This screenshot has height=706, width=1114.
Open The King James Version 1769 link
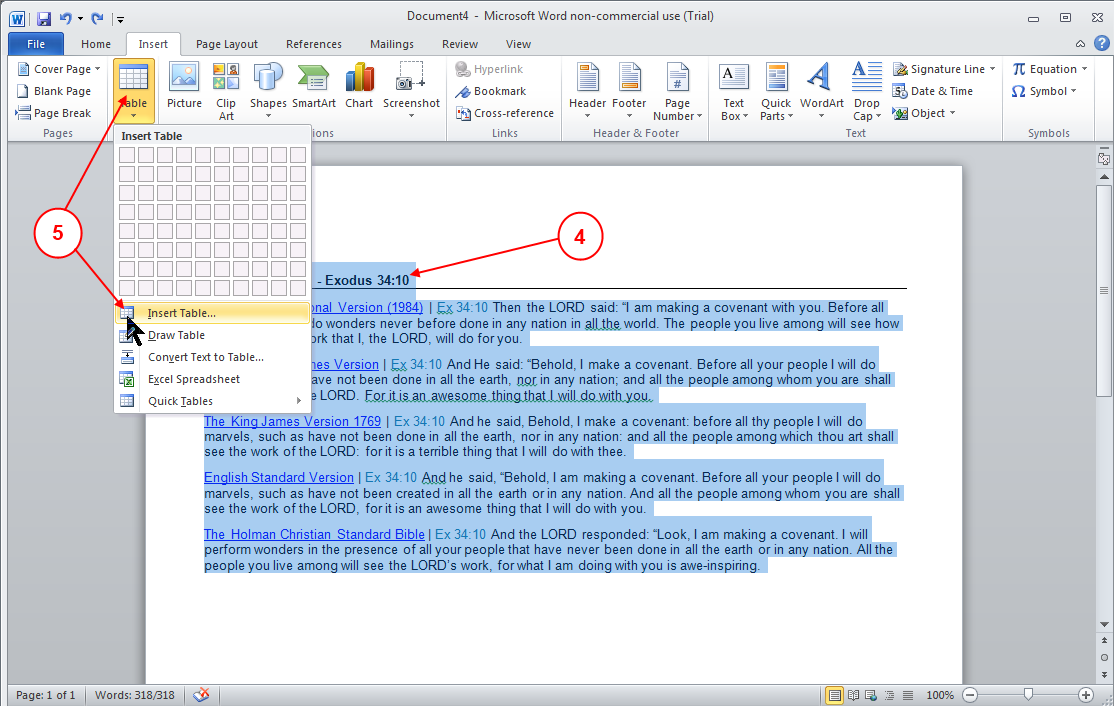[x=292, y=421]
